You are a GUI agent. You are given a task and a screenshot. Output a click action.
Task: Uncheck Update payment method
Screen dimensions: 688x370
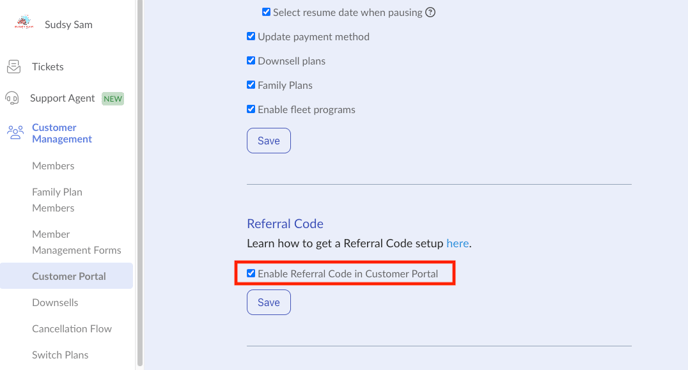[x=251, y=36]
